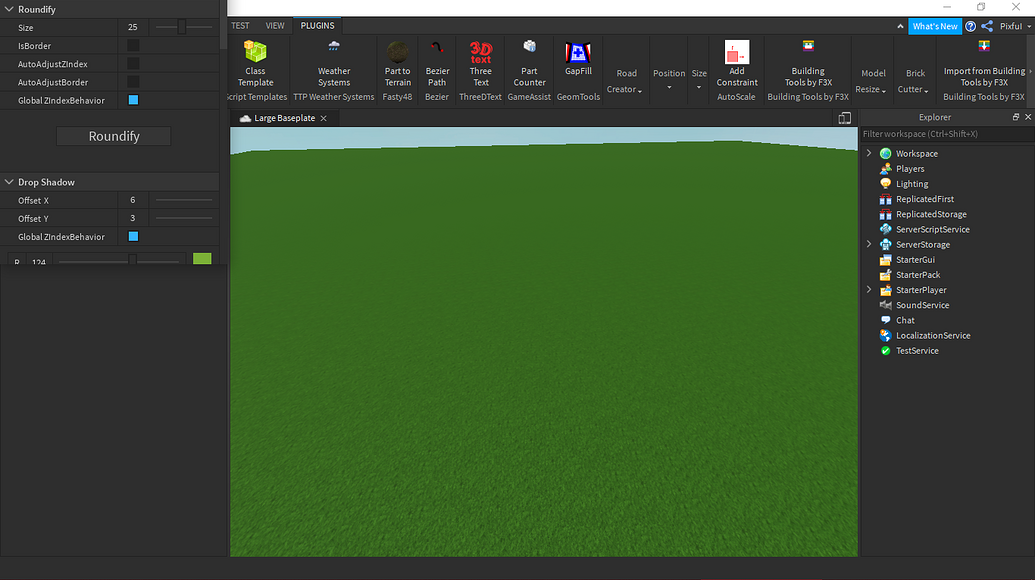Select SoundService in the Explorer
The width and height of the screenshot is (1035, 580).
pyautogui.click(x=922, y=306)
